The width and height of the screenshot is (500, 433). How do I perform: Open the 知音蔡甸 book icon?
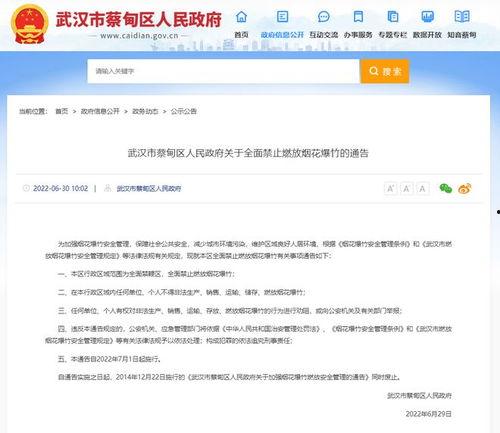[x=462, y=16]
